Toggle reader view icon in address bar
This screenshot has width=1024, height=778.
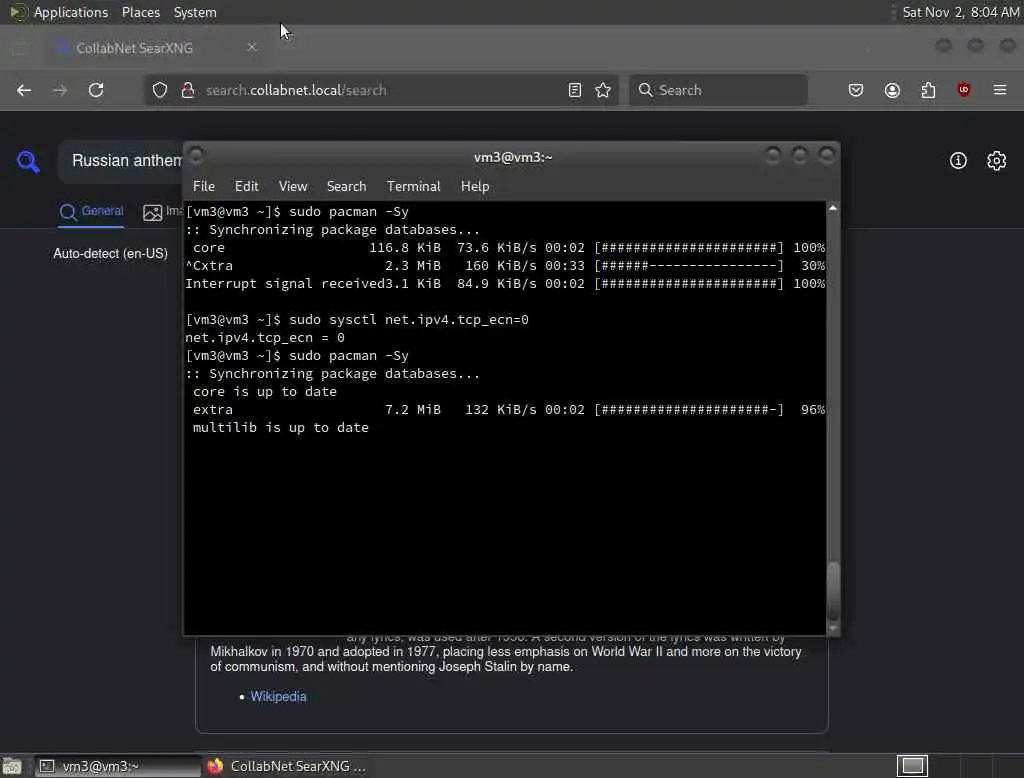(575, 90)
